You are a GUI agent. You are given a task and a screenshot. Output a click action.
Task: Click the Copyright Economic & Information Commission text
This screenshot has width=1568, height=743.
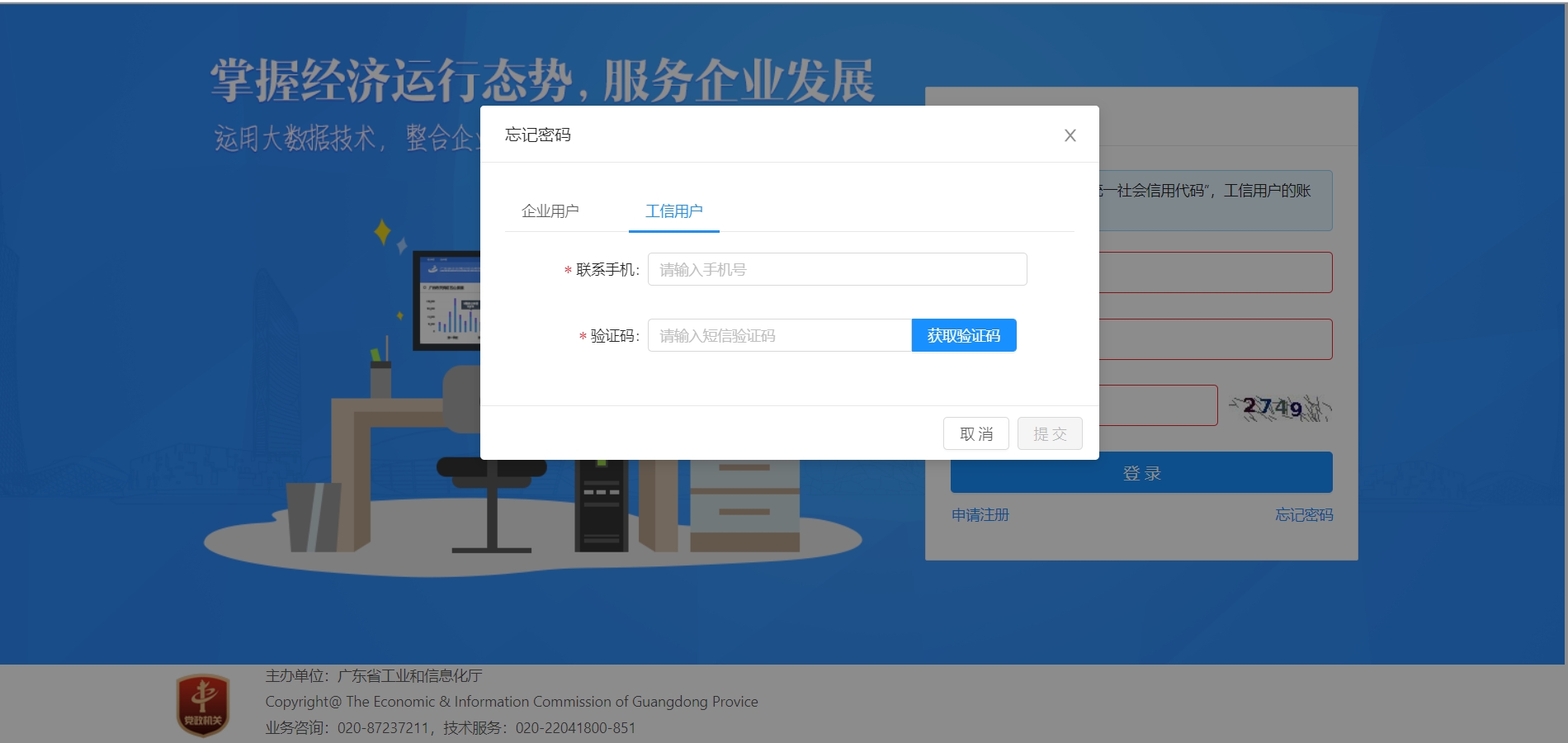[x=512, y=702]
